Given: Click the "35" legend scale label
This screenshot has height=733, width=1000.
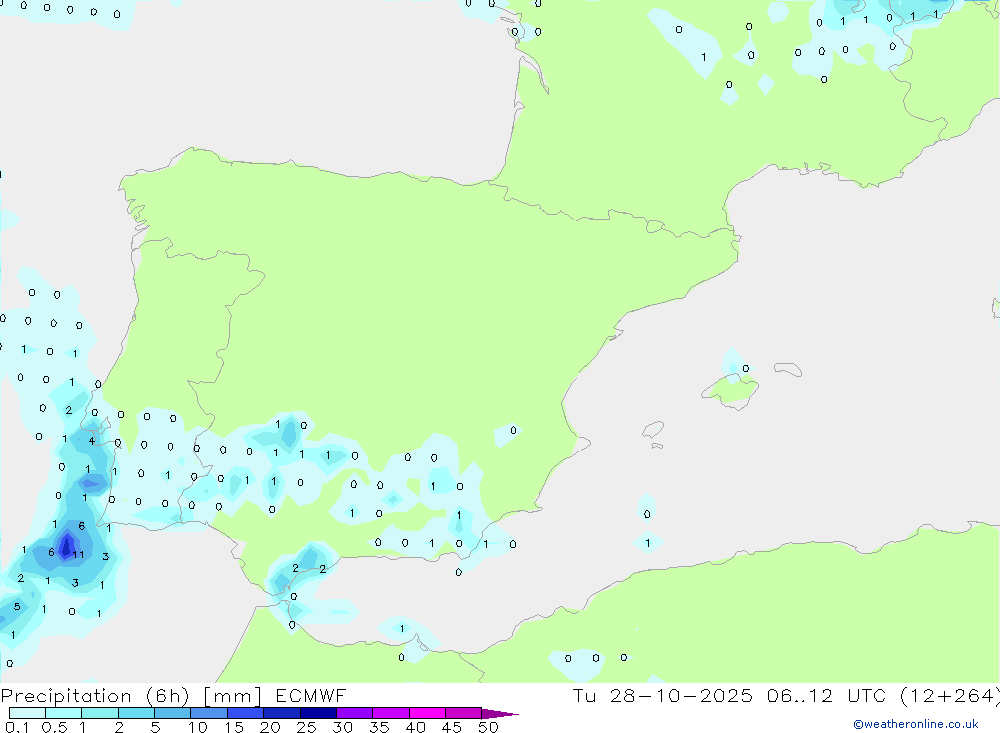Looking at the screenshot, I should tap(379, 727).
